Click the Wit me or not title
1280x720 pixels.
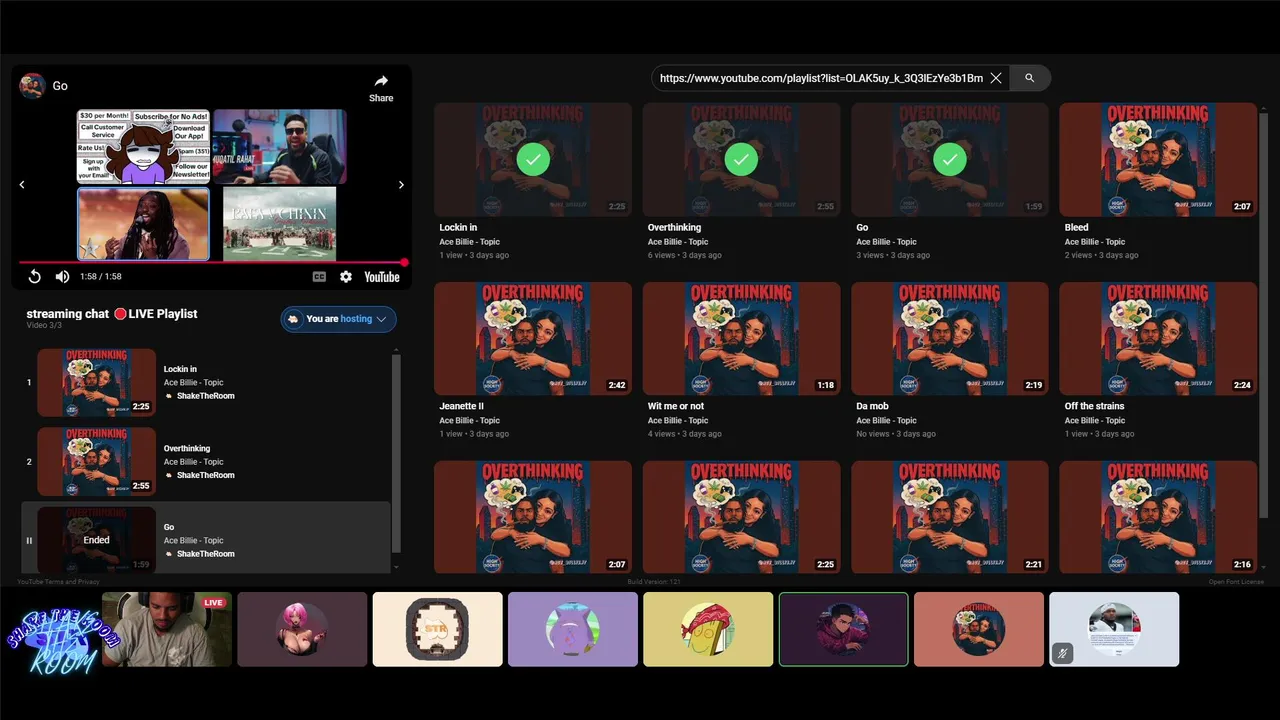point(676,406)
